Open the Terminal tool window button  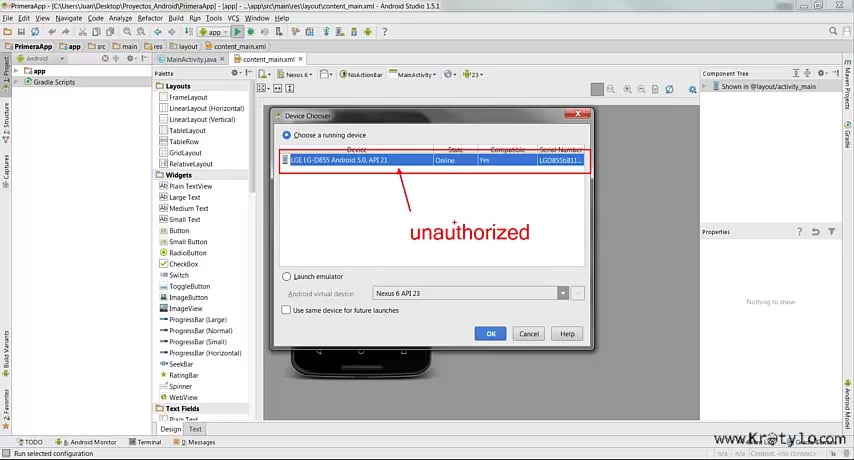(145, 442)
